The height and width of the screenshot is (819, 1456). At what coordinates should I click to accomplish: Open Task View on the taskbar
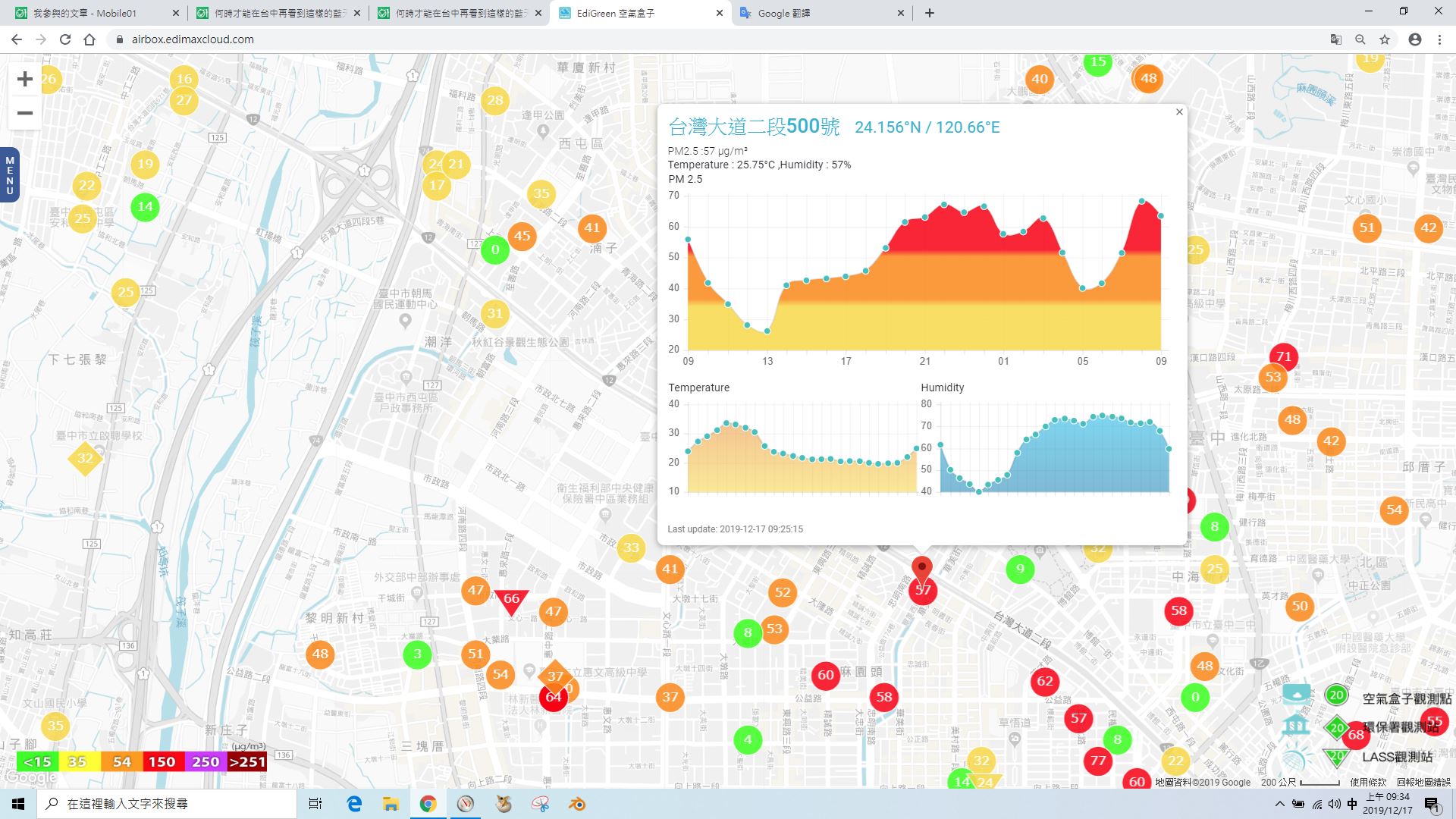coord(315,804)
